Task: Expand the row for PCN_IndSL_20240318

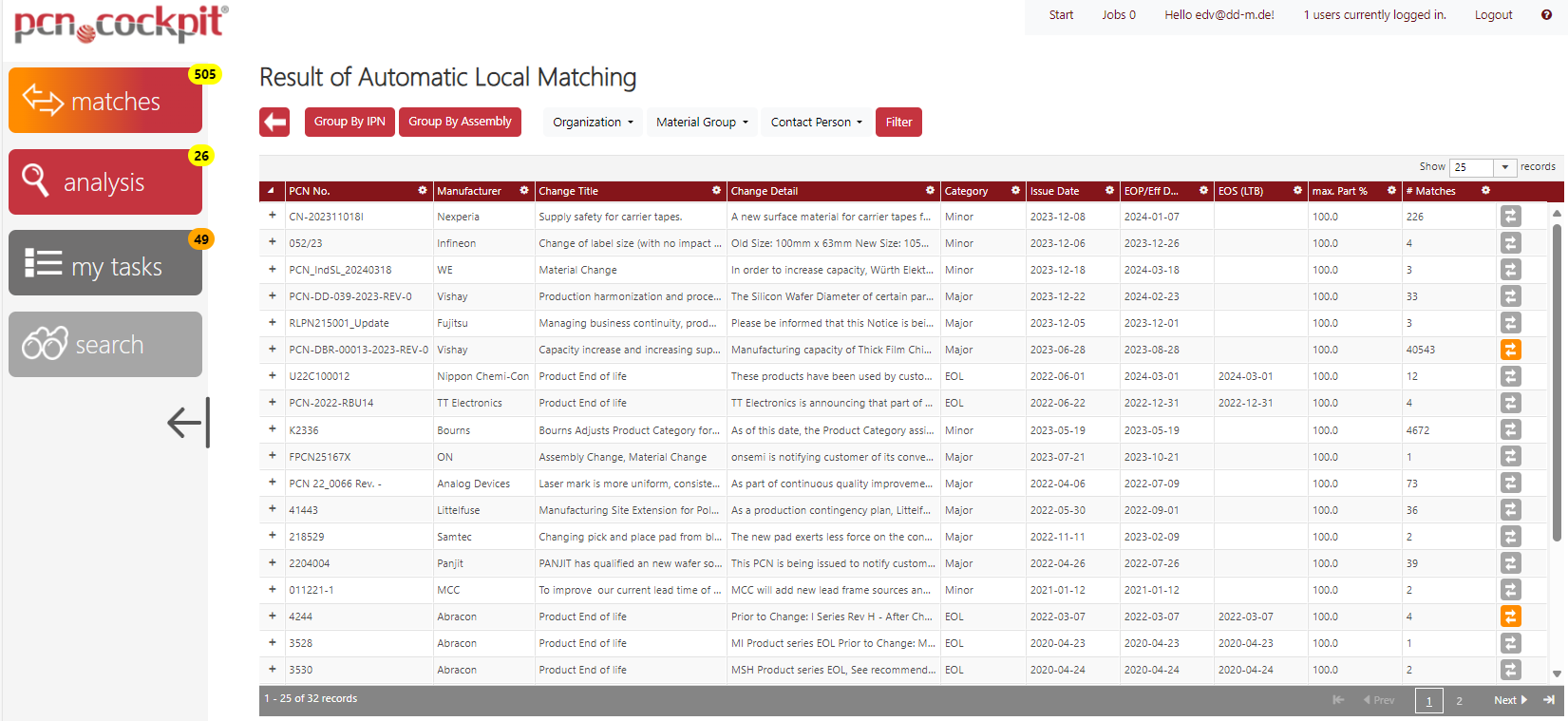Action: (x=272, y=269)
